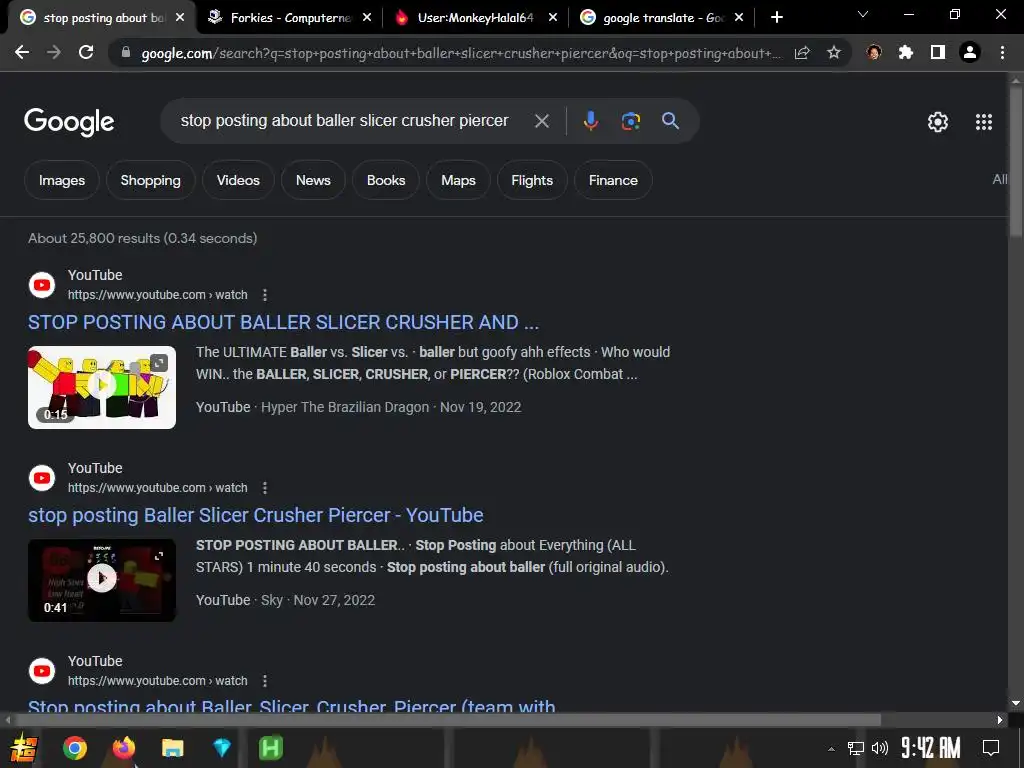
Task: Open the Start menu from the taskbar
Action: 24,748
